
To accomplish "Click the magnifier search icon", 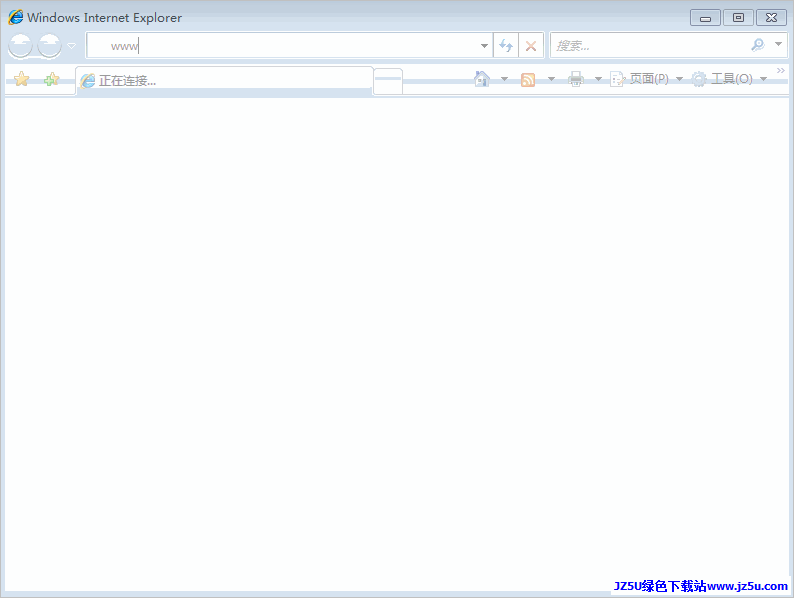I will pos(758,45).
